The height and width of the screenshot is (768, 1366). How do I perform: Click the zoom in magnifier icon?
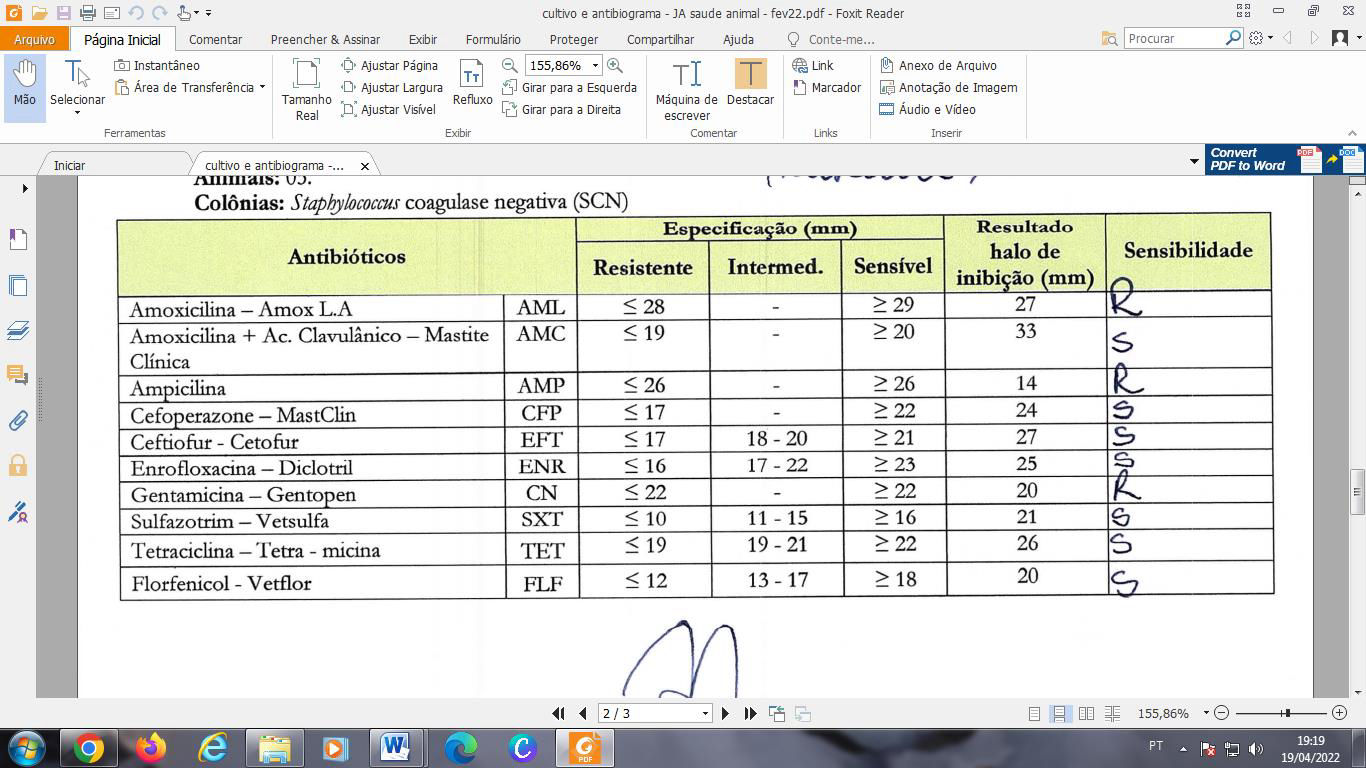click(x=614, y=65)
